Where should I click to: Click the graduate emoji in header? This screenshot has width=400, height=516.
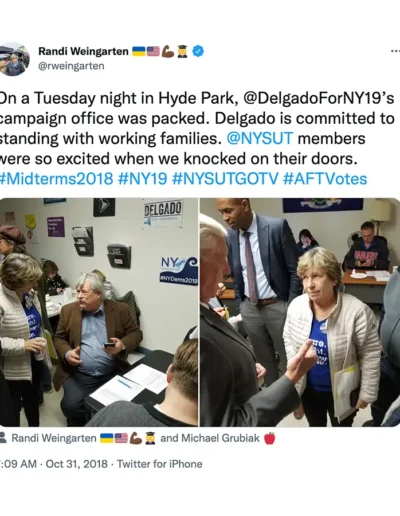[182, 51]
